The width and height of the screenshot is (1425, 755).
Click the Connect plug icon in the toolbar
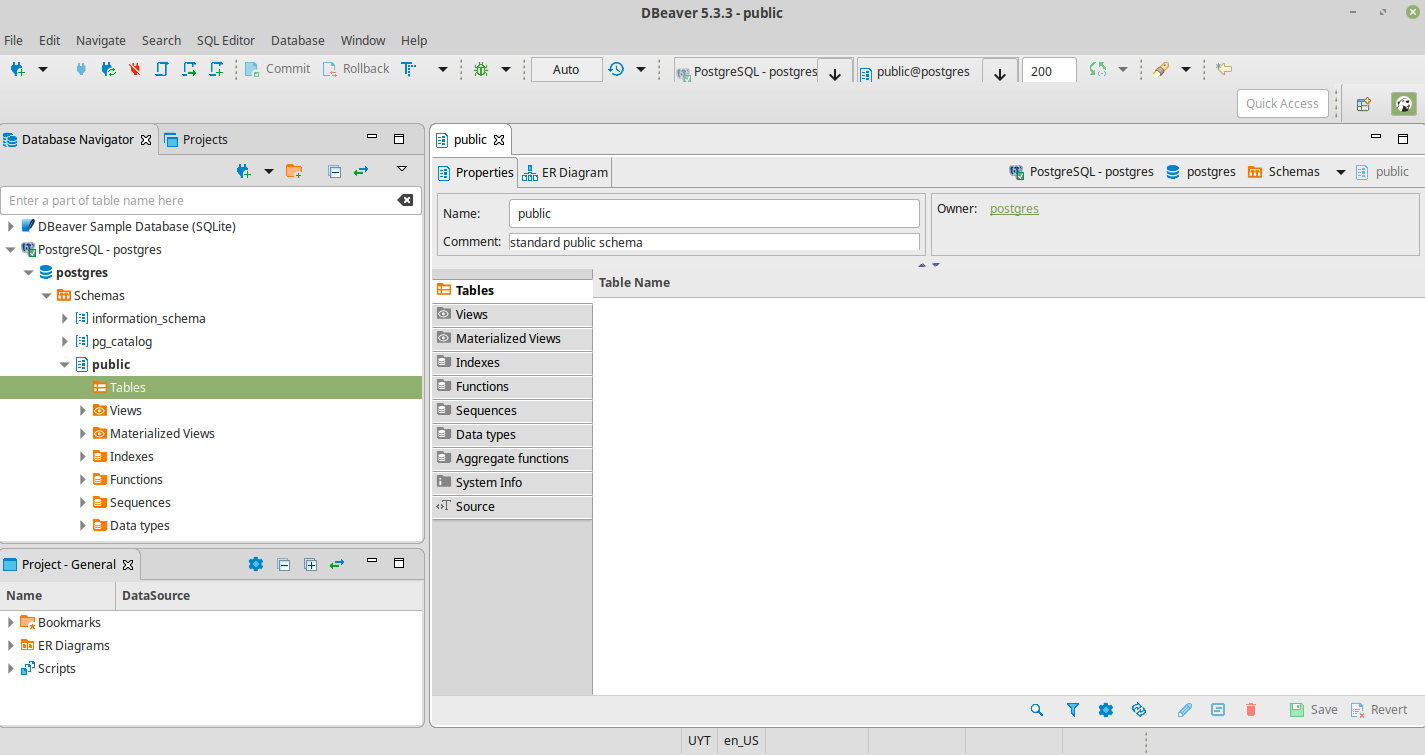(81, 69)
